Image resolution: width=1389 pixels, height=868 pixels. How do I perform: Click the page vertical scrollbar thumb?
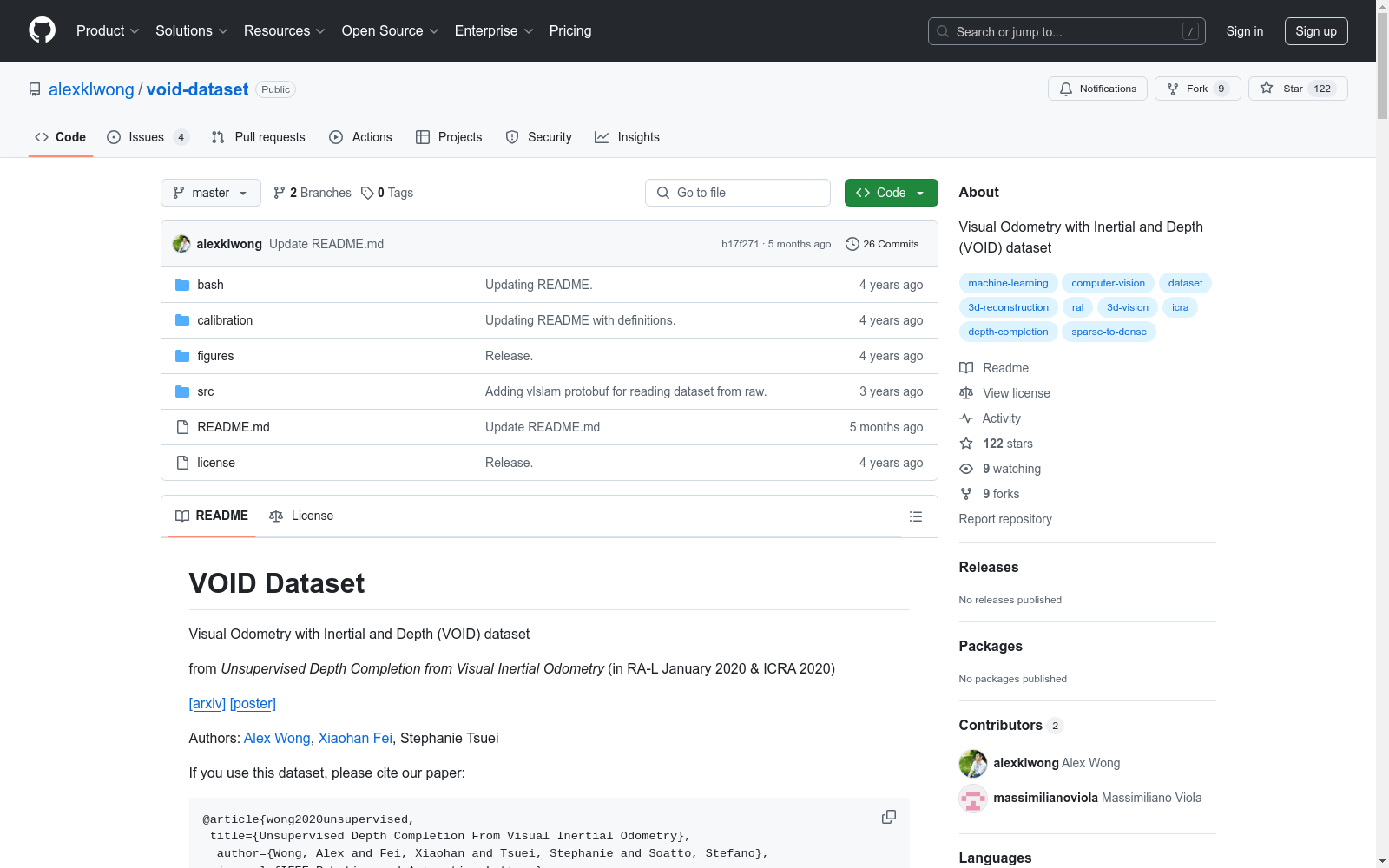[x=1382, y=68]
